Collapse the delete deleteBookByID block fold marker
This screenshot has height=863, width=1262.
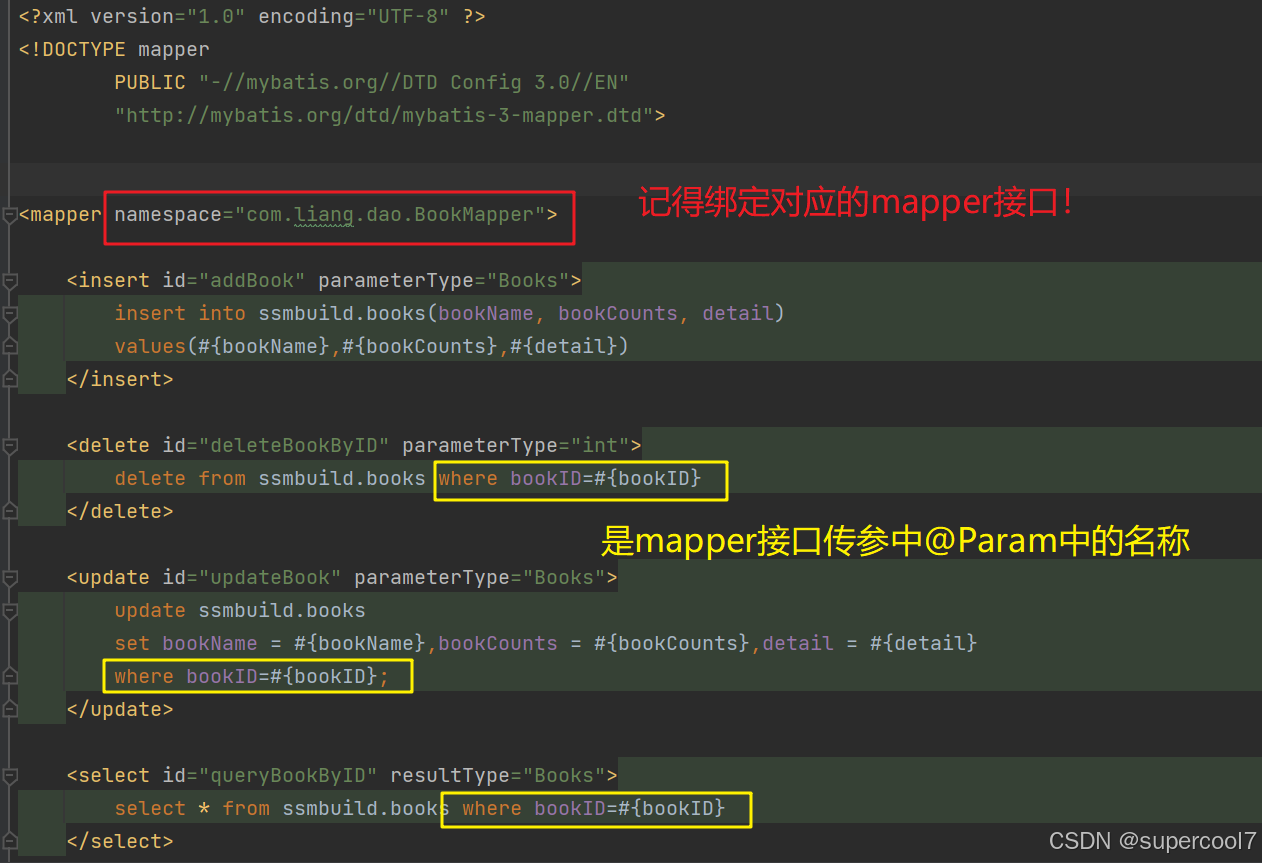coord(9,445)
